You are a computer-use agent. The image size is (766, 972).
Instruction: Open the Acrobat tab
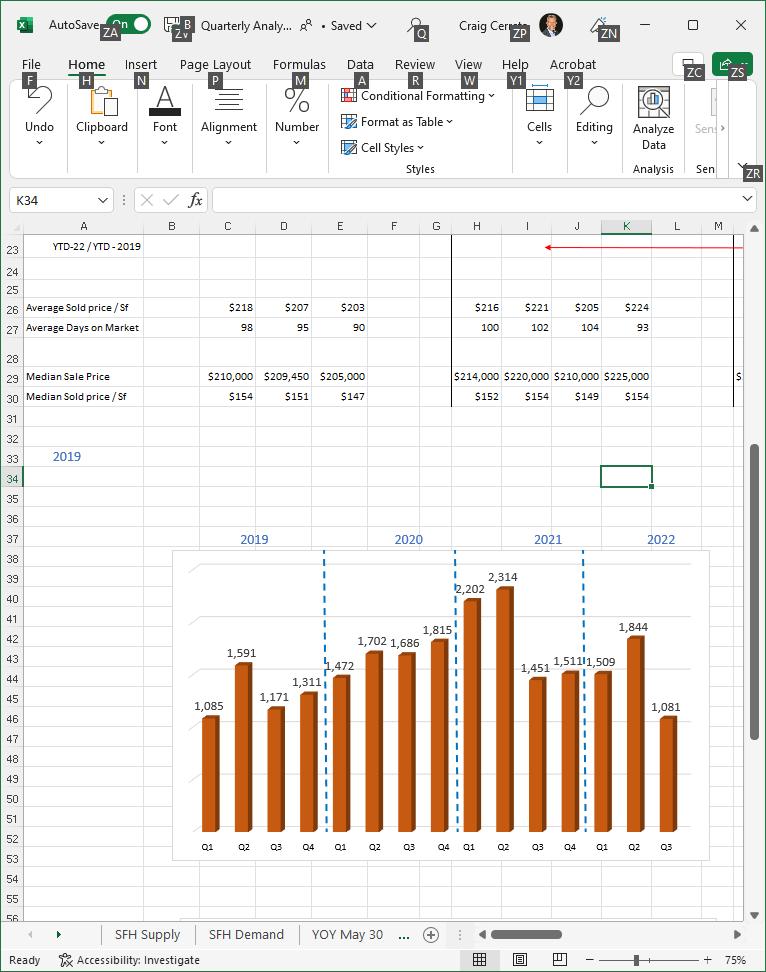click(x=573, y=64)
